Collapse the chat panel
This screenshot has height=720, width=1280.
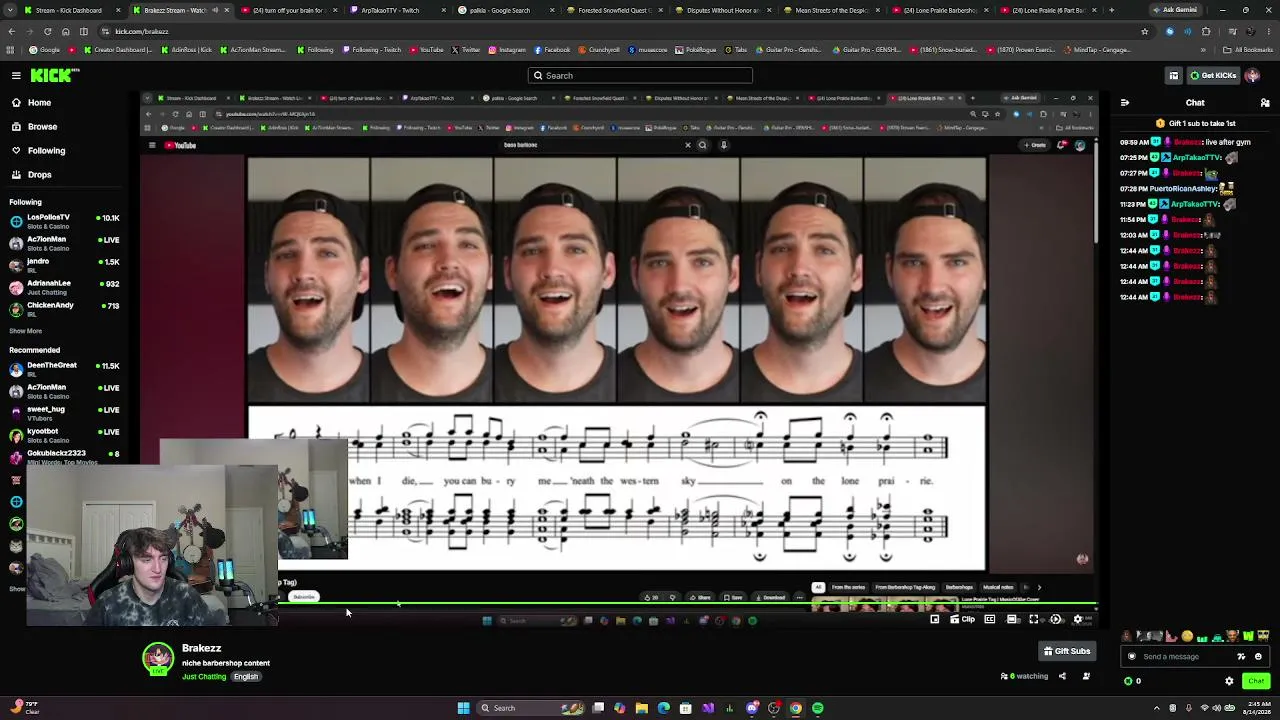pyautogui.click(x=1125, y=103)
